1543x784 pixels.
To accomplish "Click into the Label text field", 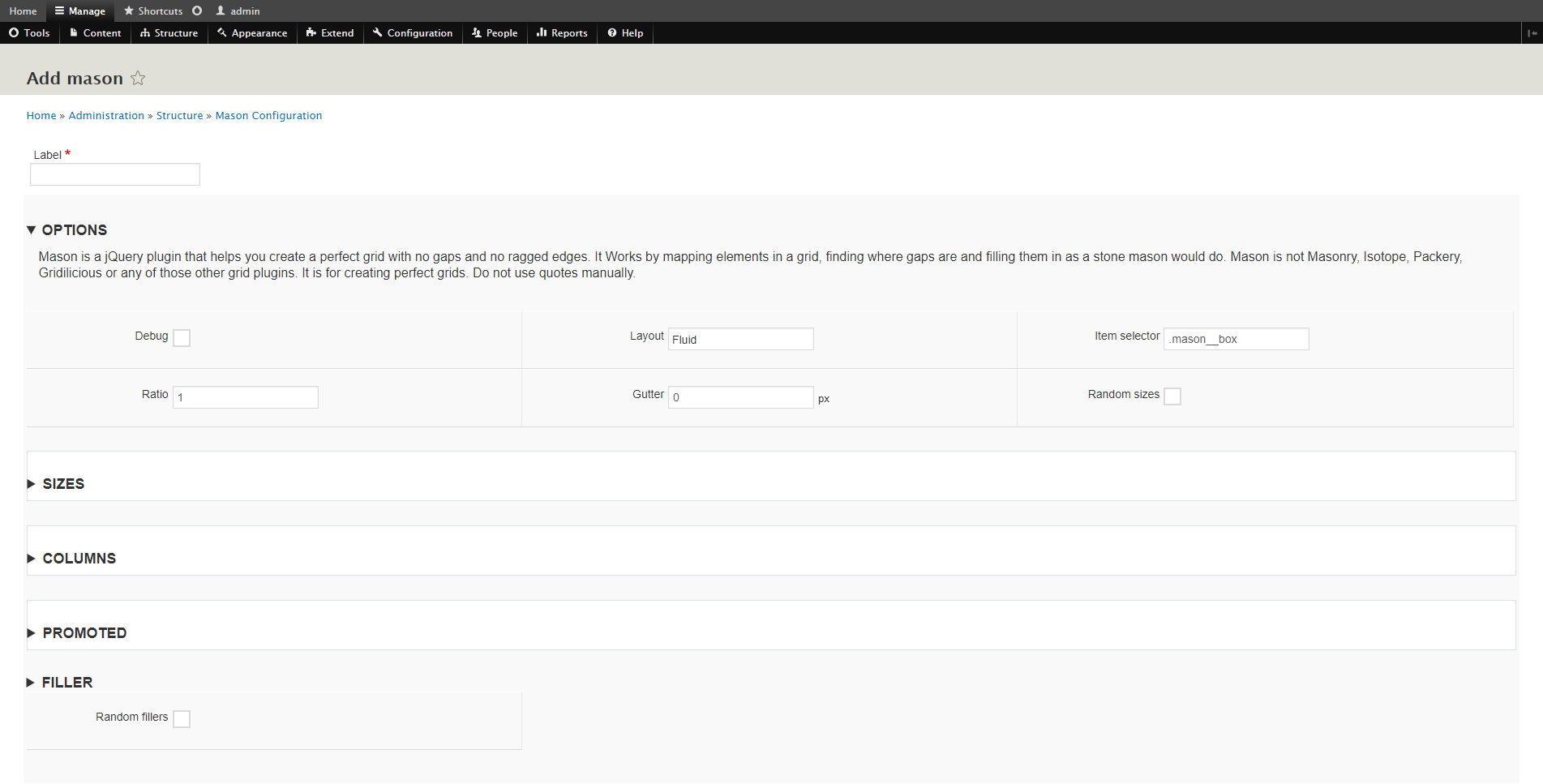I will pos(115,174).
